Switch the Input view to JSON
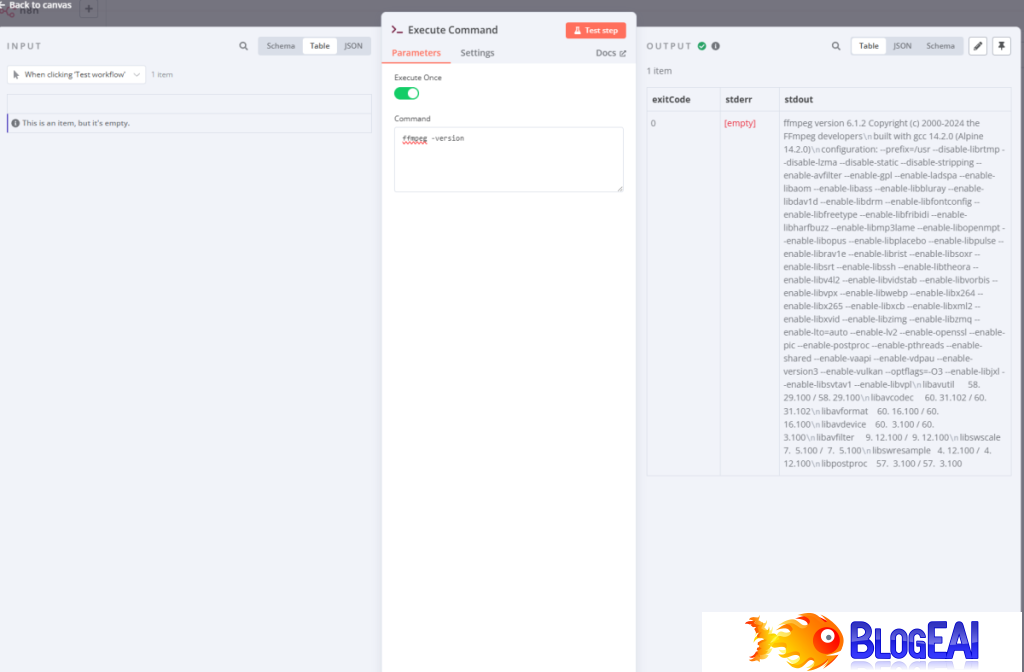1024x672 pixels. [x=353, y=46]
